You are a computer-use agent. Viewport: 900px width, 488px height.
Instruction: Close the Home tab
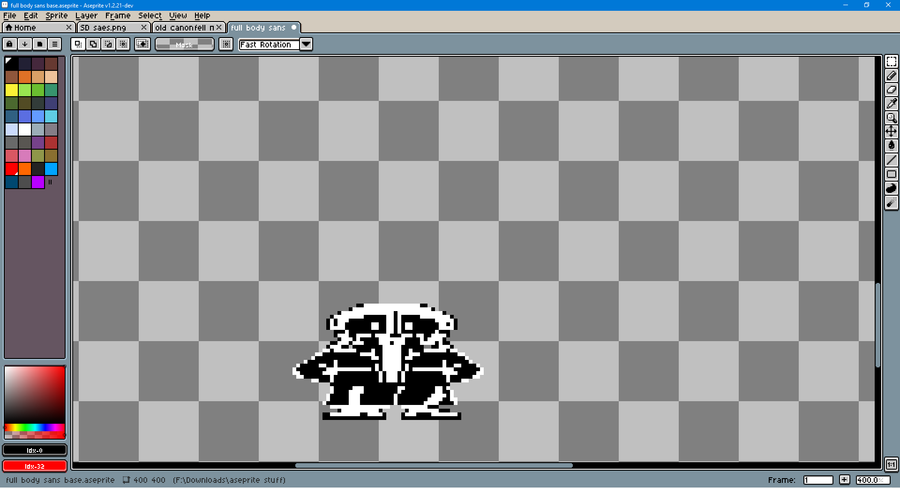pyautogui.click(x=69, y=28)
